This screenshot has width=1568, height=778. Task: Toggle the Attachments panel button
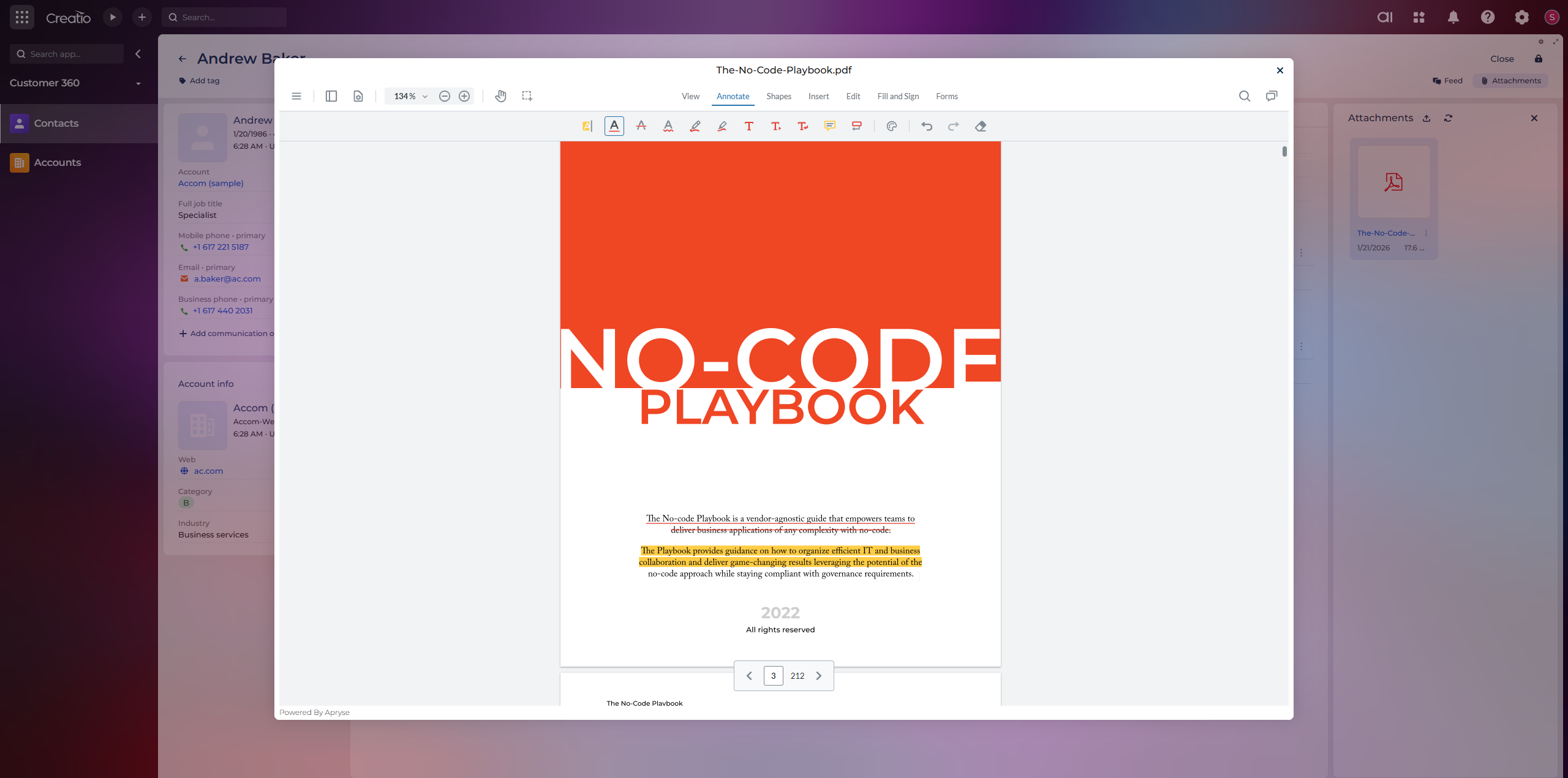click(x=1510, y=81)
